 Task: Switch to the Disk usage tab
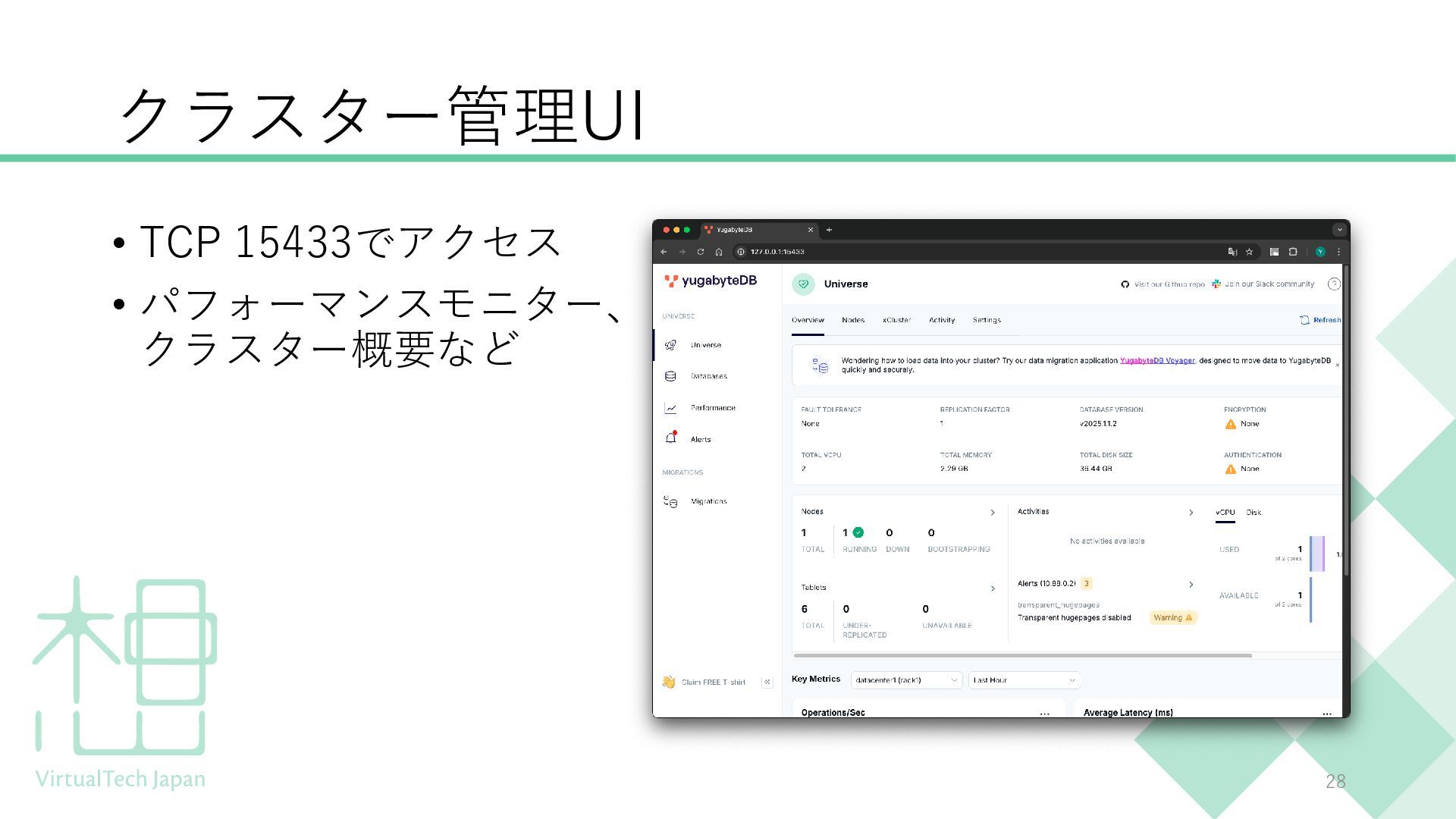coord(1254,513)
